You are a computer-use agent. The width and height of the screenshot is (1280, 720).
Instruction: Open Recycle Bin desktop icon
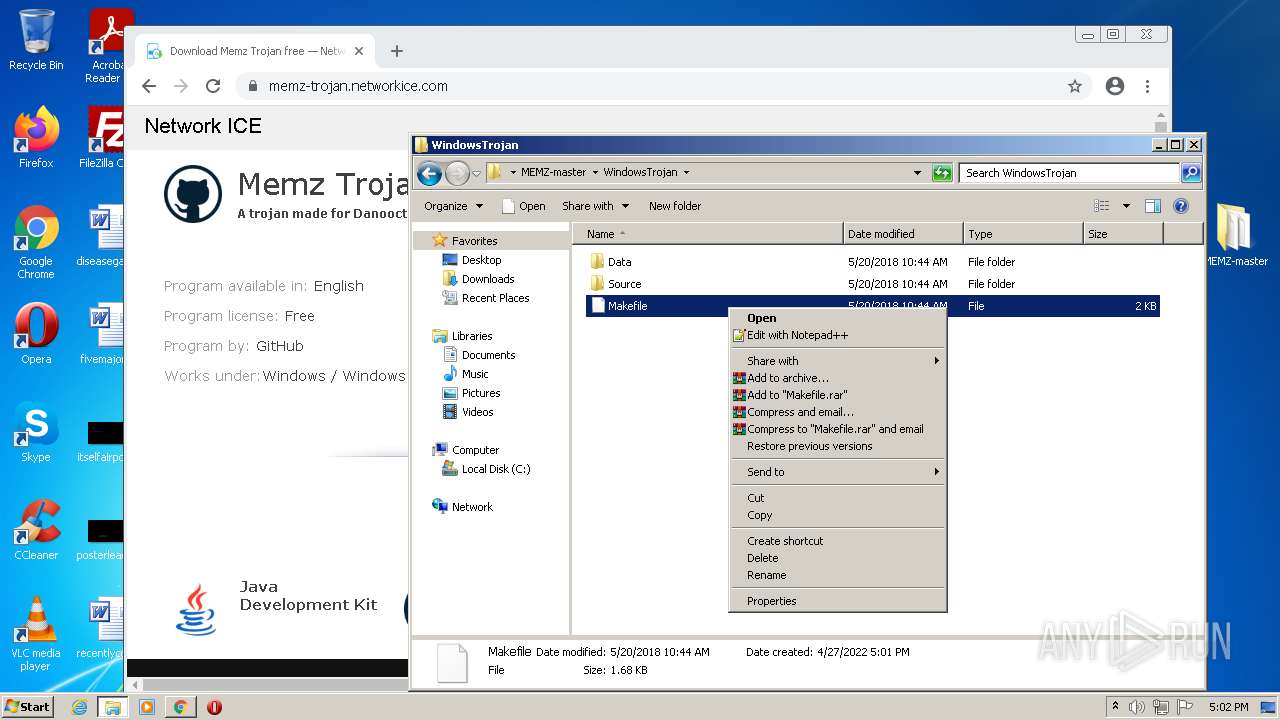(x=36, y=40)
